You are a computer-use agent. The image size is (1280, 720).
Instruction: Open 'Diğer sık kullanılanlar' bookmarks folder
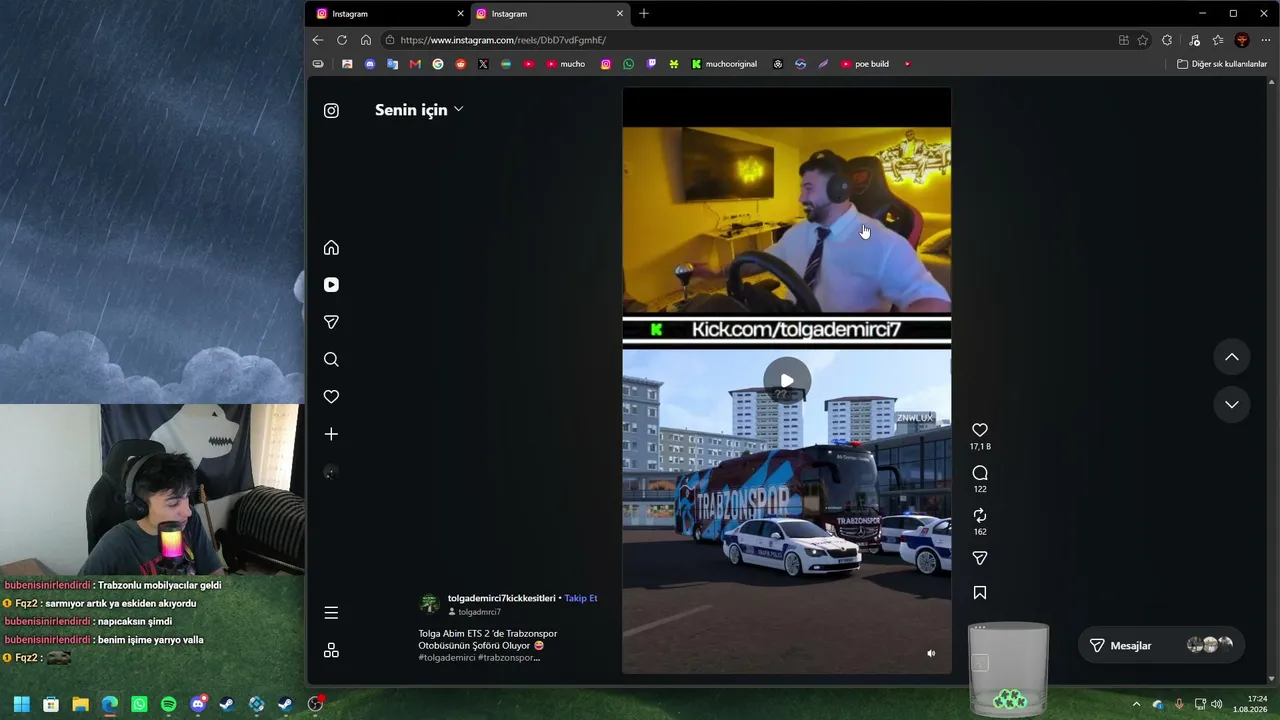tap(1222, 64)
